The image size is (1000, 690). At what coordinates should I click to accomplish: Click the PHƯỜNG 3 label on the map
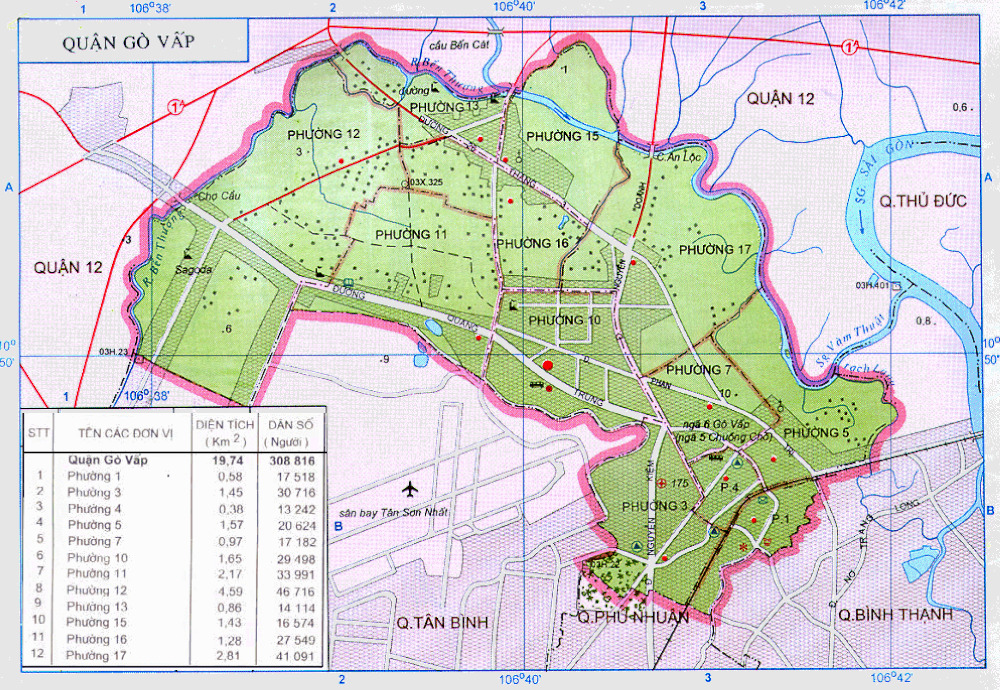[655, 506]
